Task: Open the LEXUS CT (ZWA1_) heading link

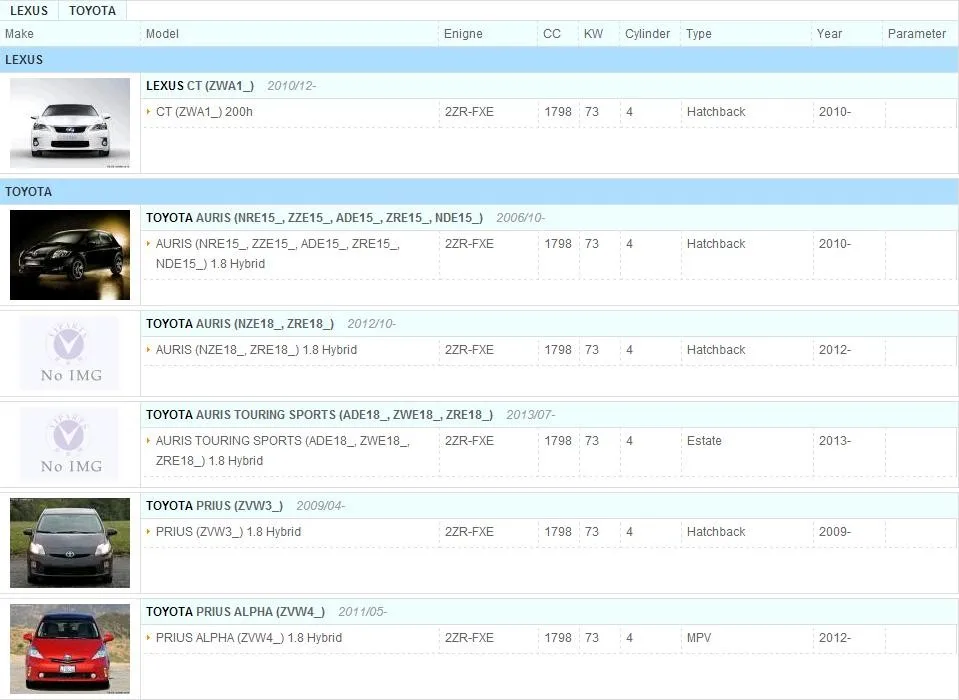Action: (x=200, y=86)
